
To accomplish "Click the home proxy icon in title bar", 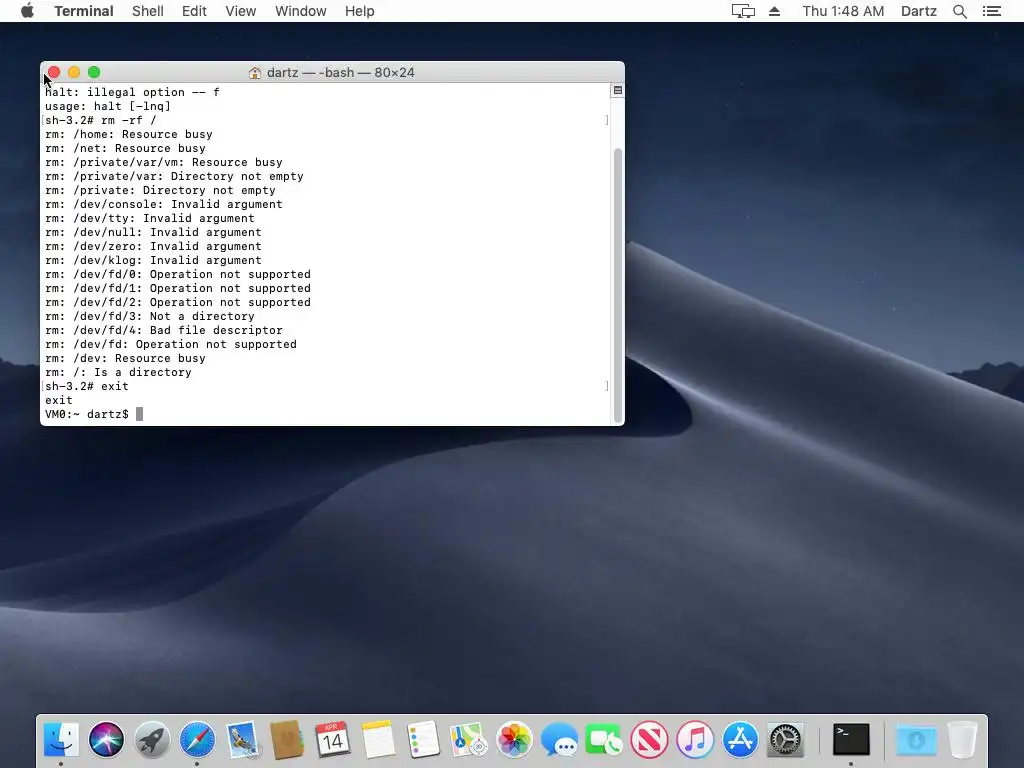I will (255, 72).
